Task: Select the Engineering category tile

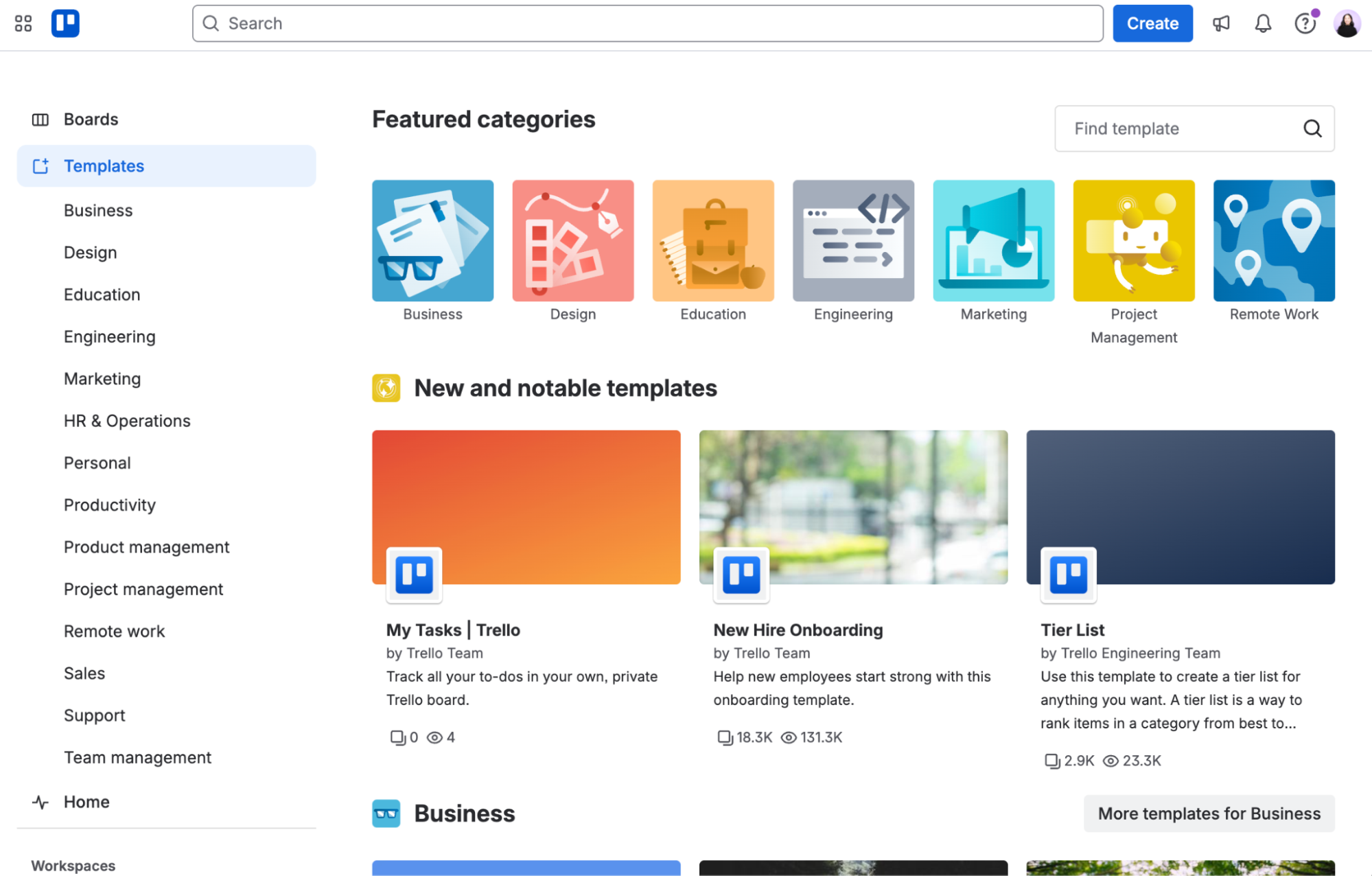Action: coord(853,240)
